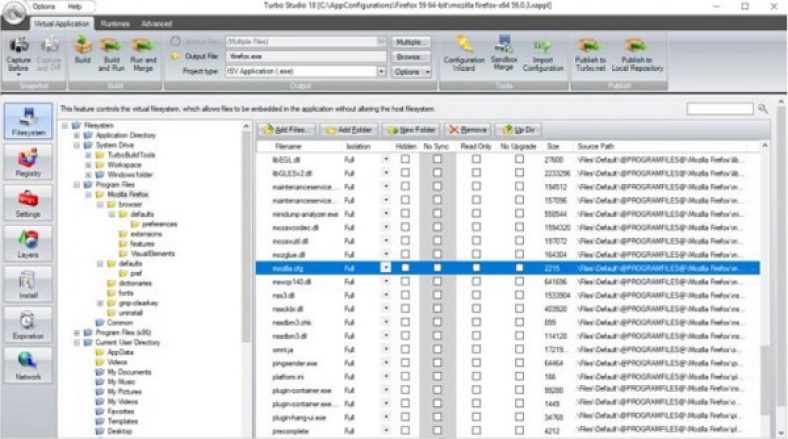Click Publish to Local Repository icon

pyautogui.click(x=637, y=55)
